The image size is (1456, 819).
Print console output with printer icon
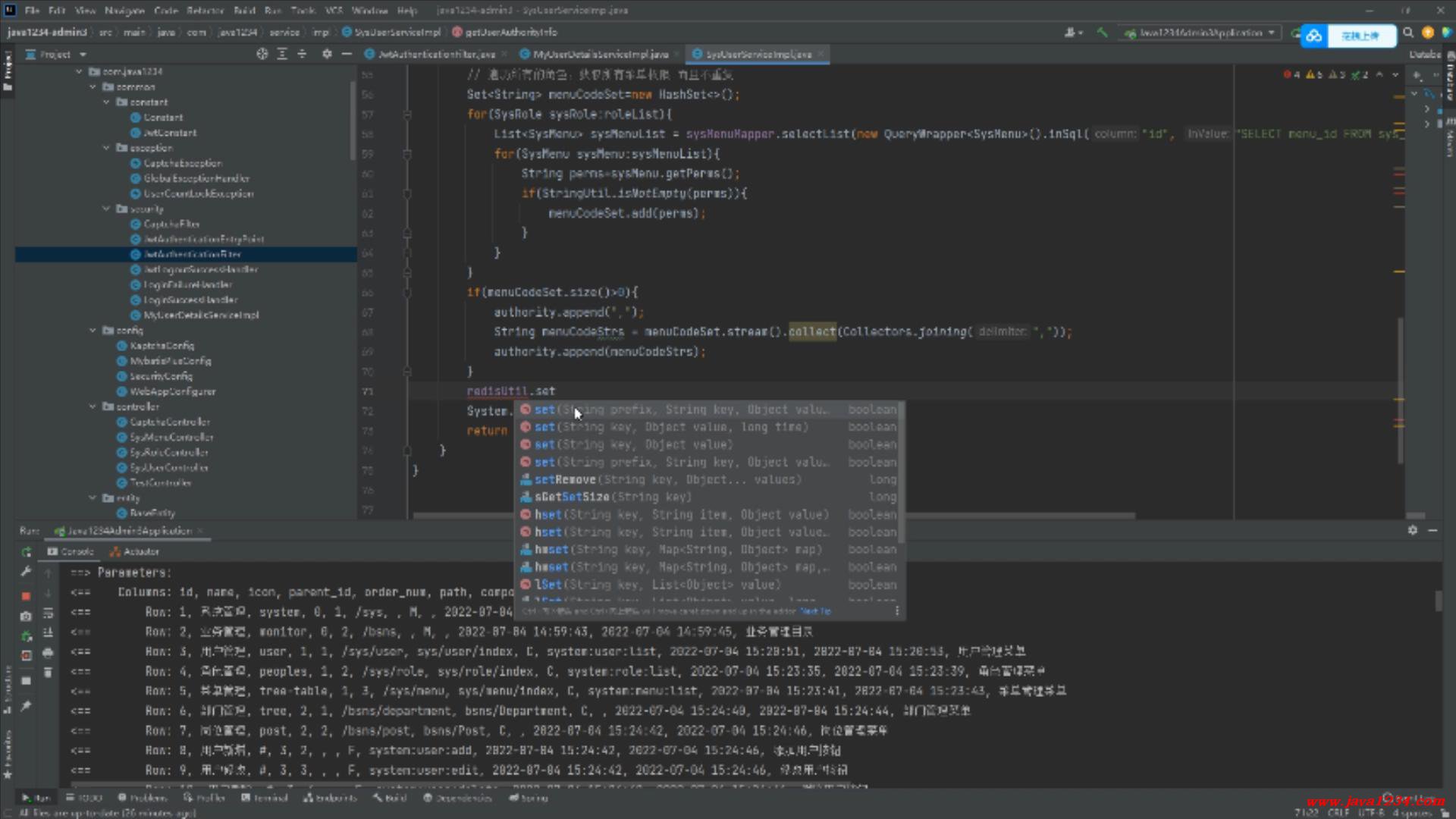point(48,652)
